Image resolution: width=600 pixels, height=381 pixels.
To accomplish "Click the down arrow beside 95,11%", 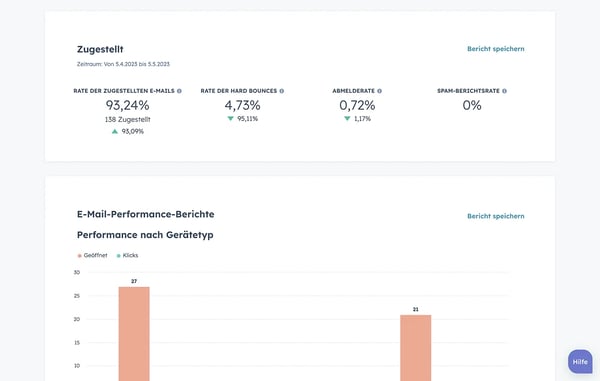I will click(x=230, y=119).
